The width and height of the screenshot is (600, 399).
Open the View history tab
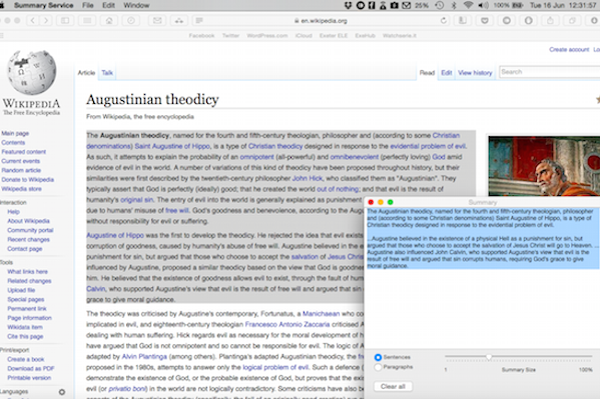(x=475, y=73)
